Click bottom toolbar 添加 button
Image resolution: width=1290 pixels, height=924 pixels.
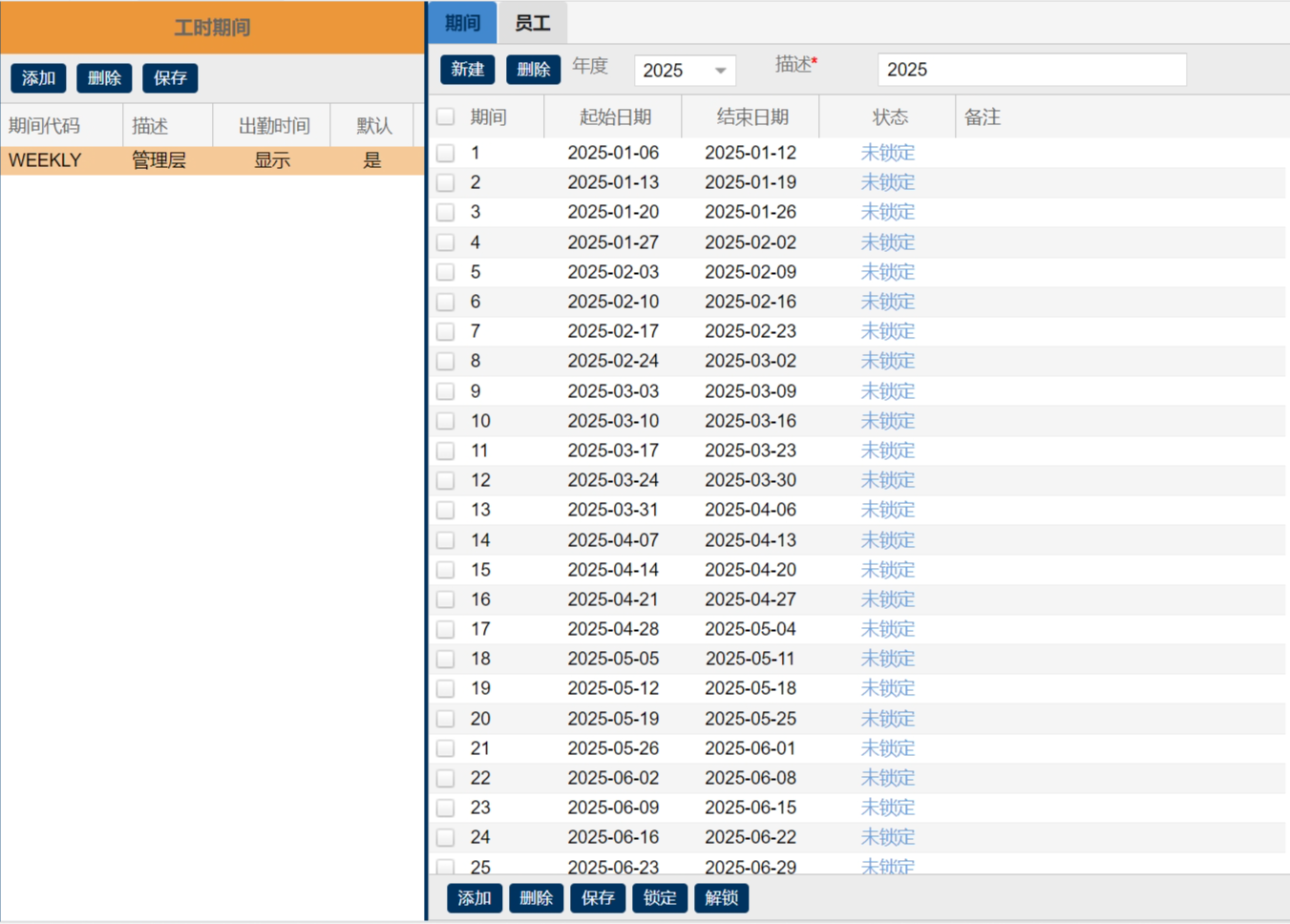(x=475, y=898)
